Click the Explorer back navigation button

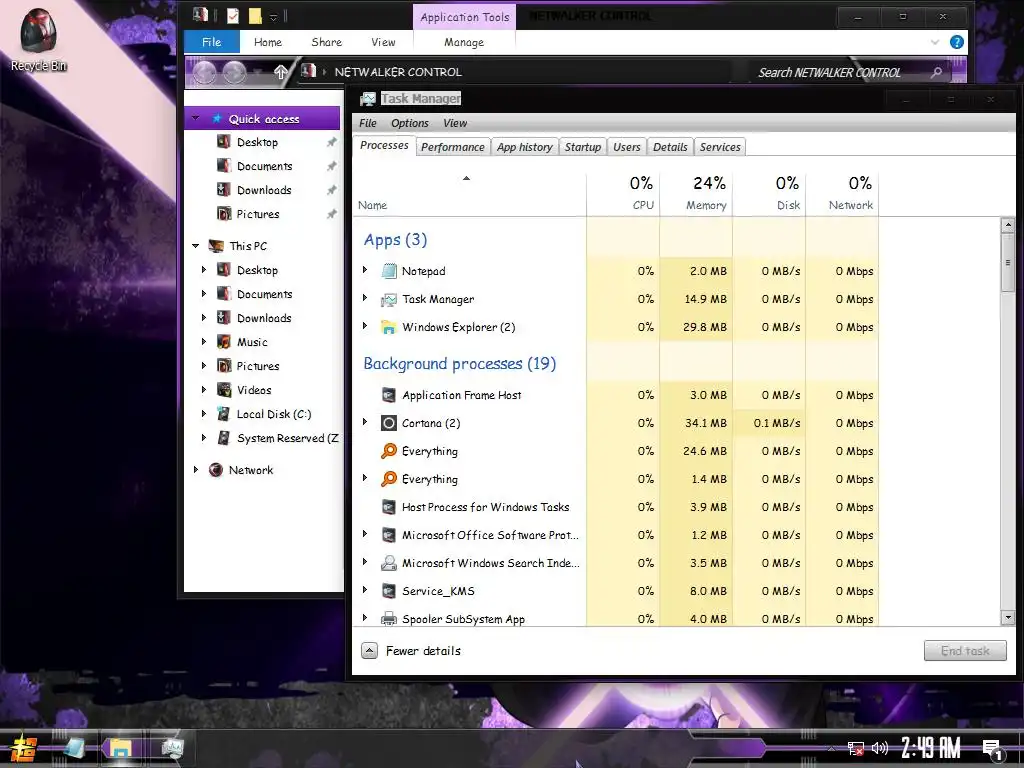coord(204,72)
